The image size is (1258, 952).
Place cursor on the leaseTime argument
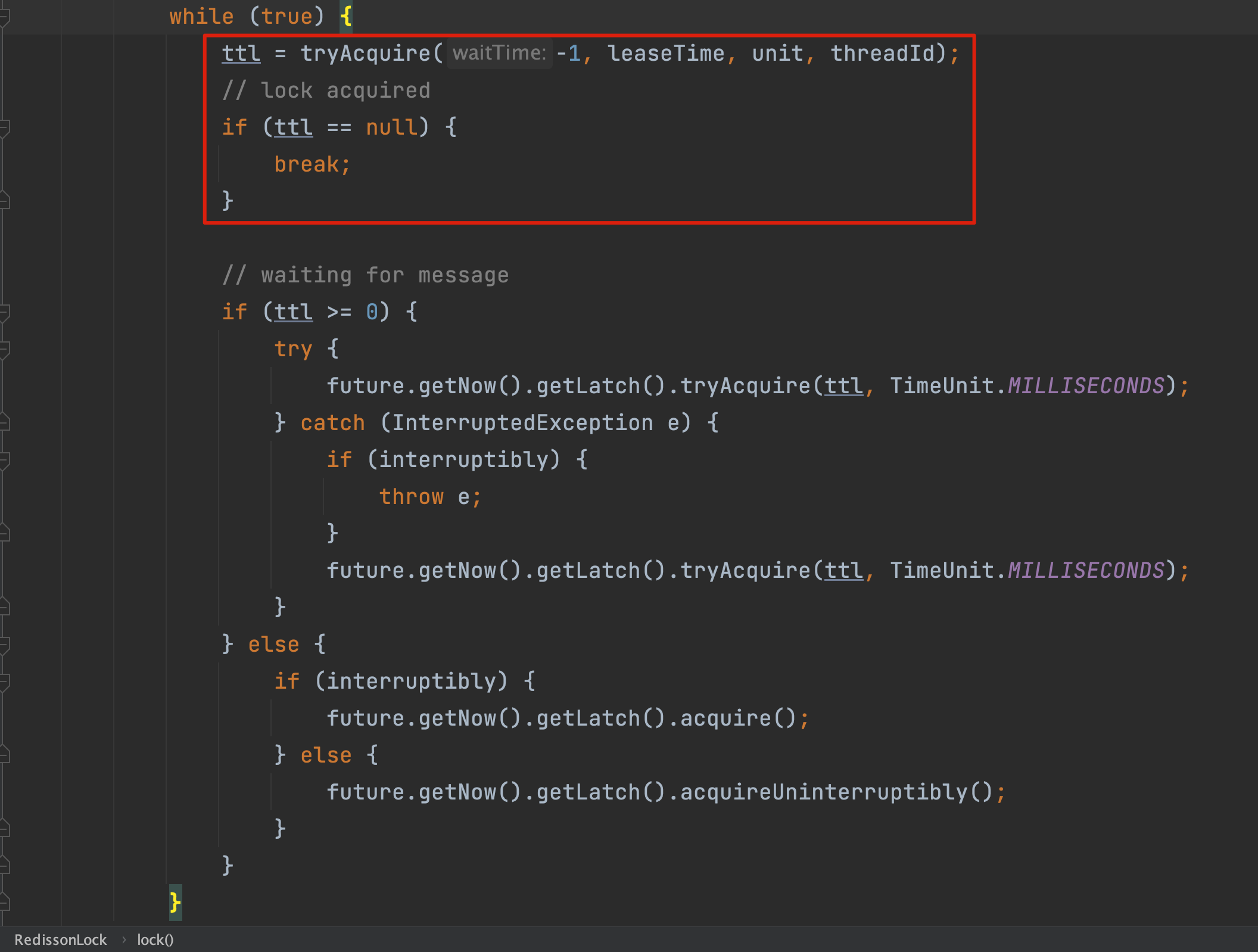tap(666, 54)
